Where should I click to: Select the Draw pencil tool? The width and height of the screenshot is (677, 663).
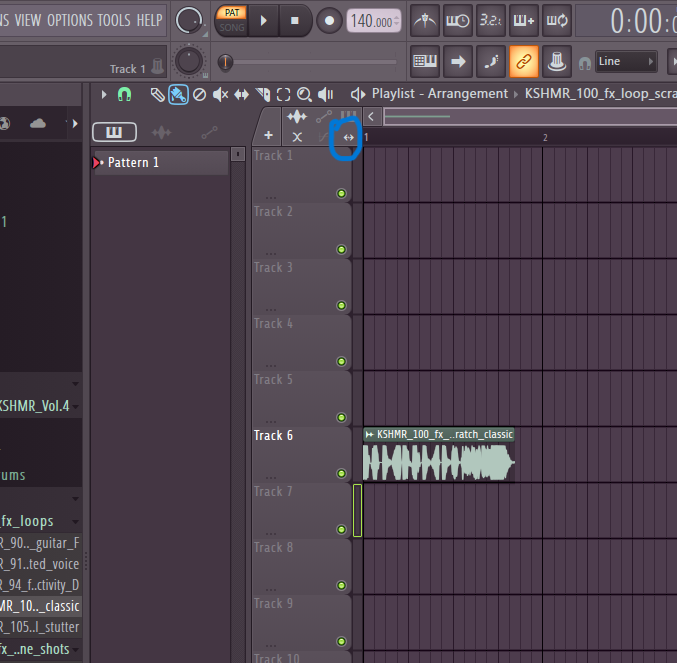click(158, 94)
